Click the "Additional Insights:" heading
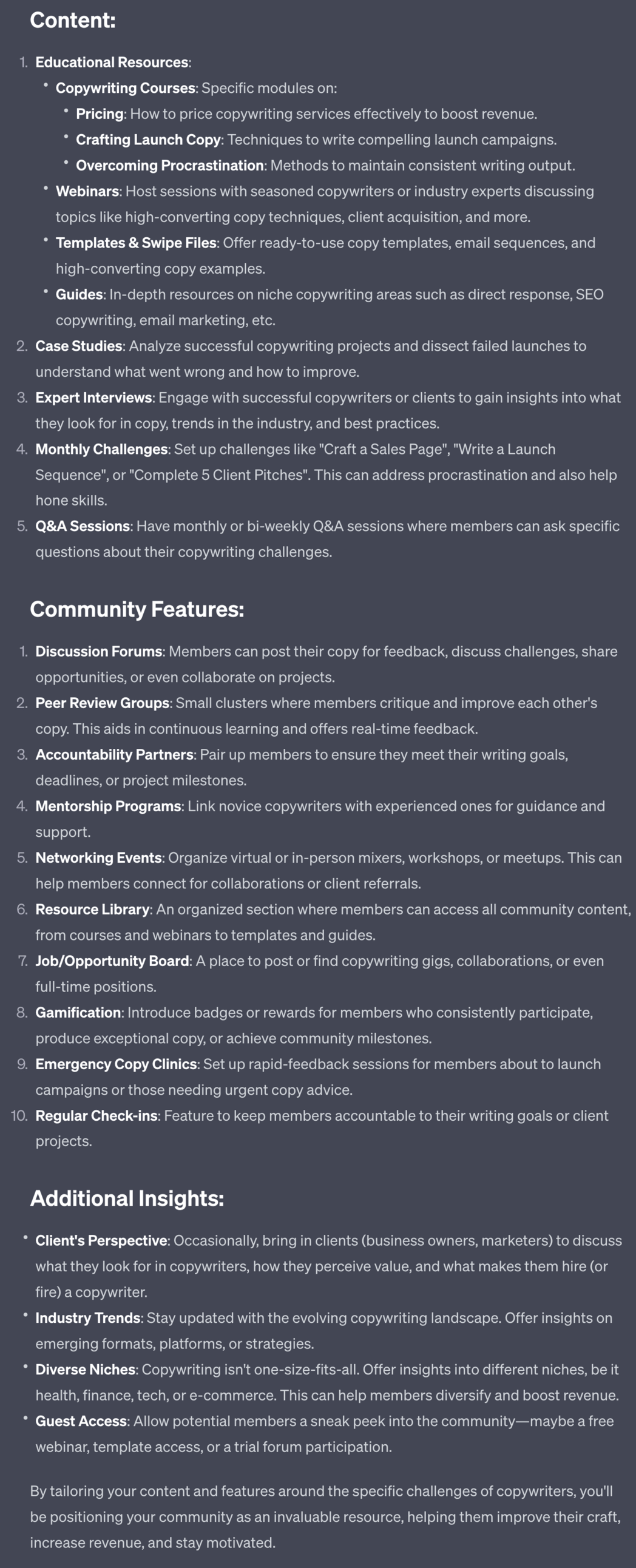The image size is (636, 1568). tap(127, 1198)
